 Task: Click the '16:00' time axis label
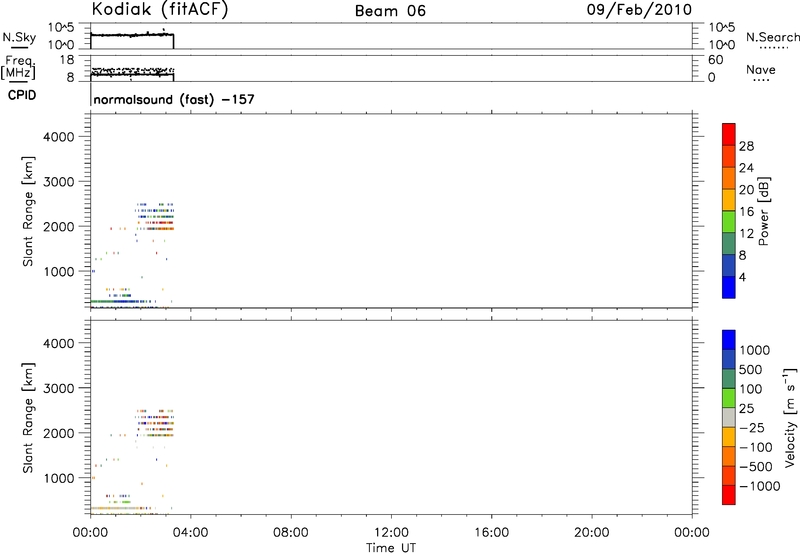coord(491,533)
